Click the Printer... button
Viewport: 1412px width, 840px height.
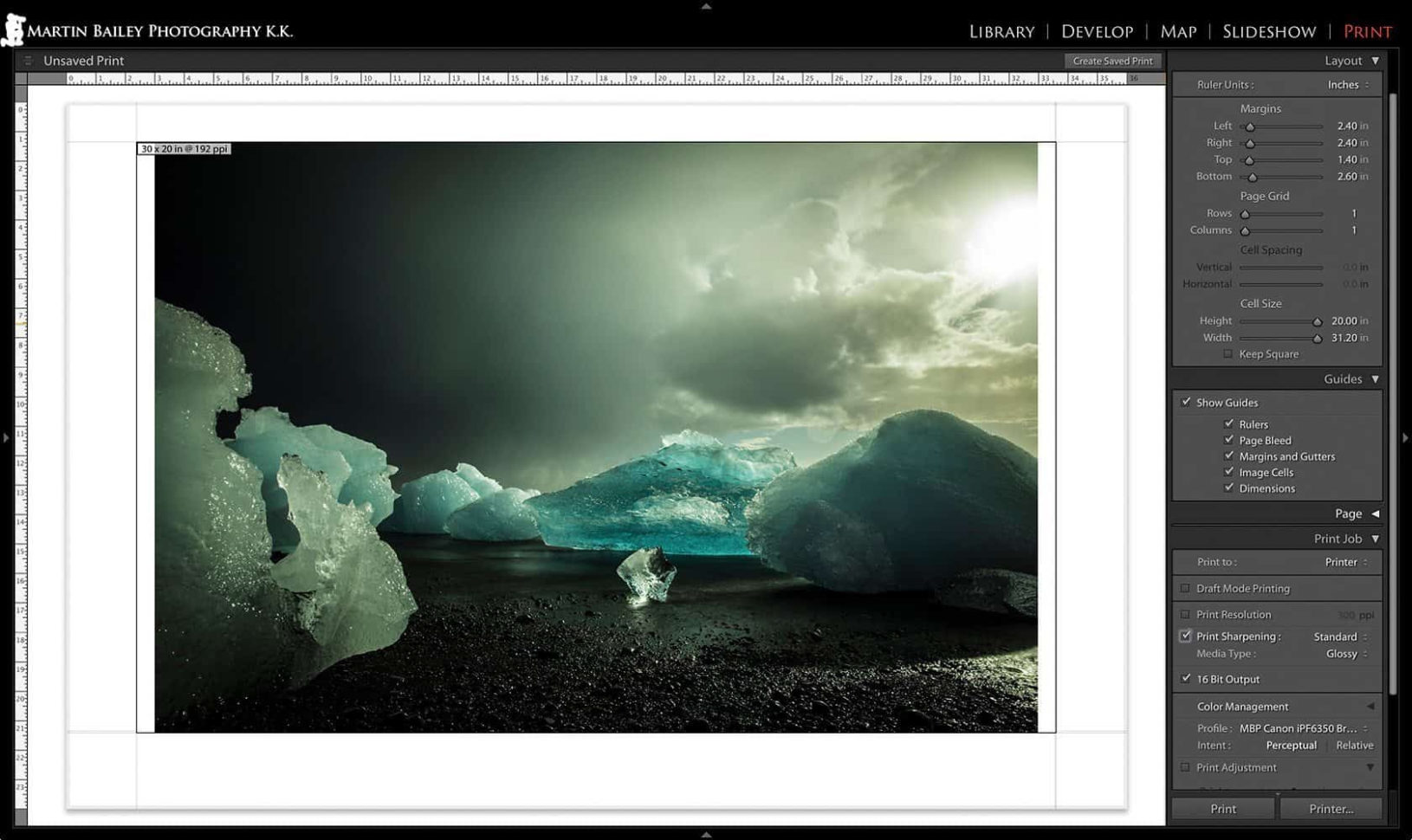coord(1331,809)
